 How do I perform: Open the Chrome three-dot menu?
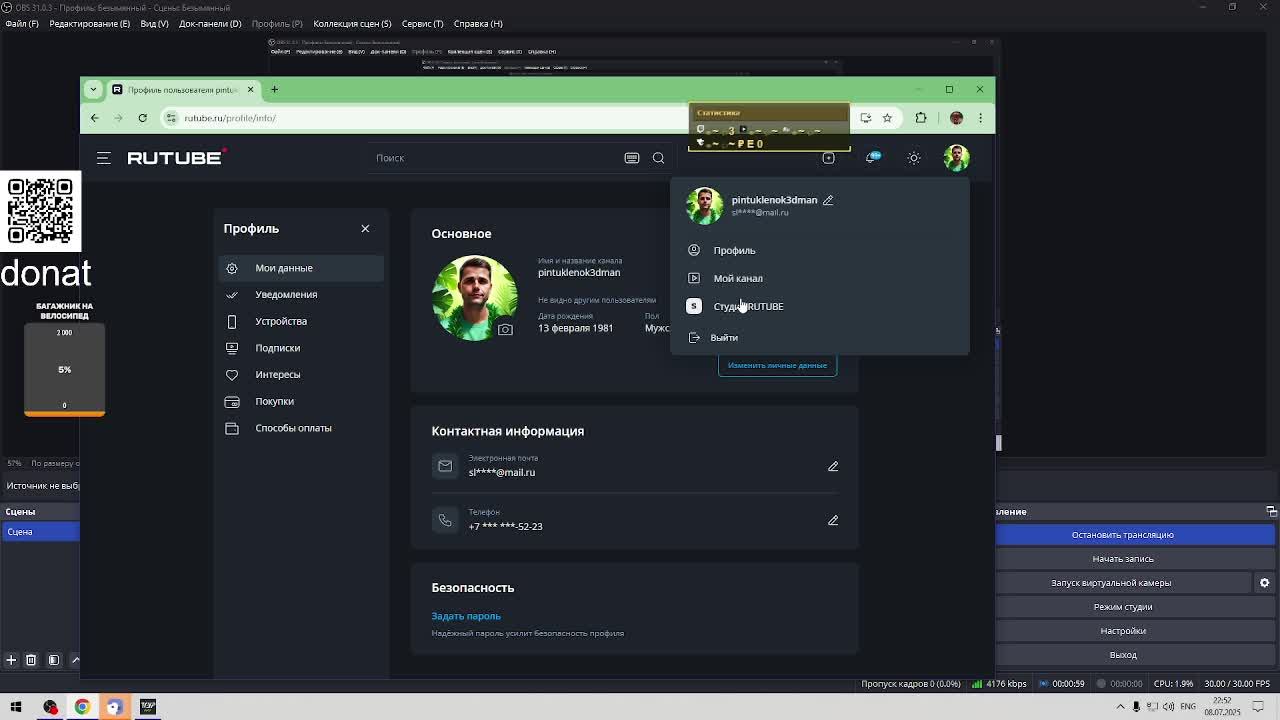click(980, 118)
